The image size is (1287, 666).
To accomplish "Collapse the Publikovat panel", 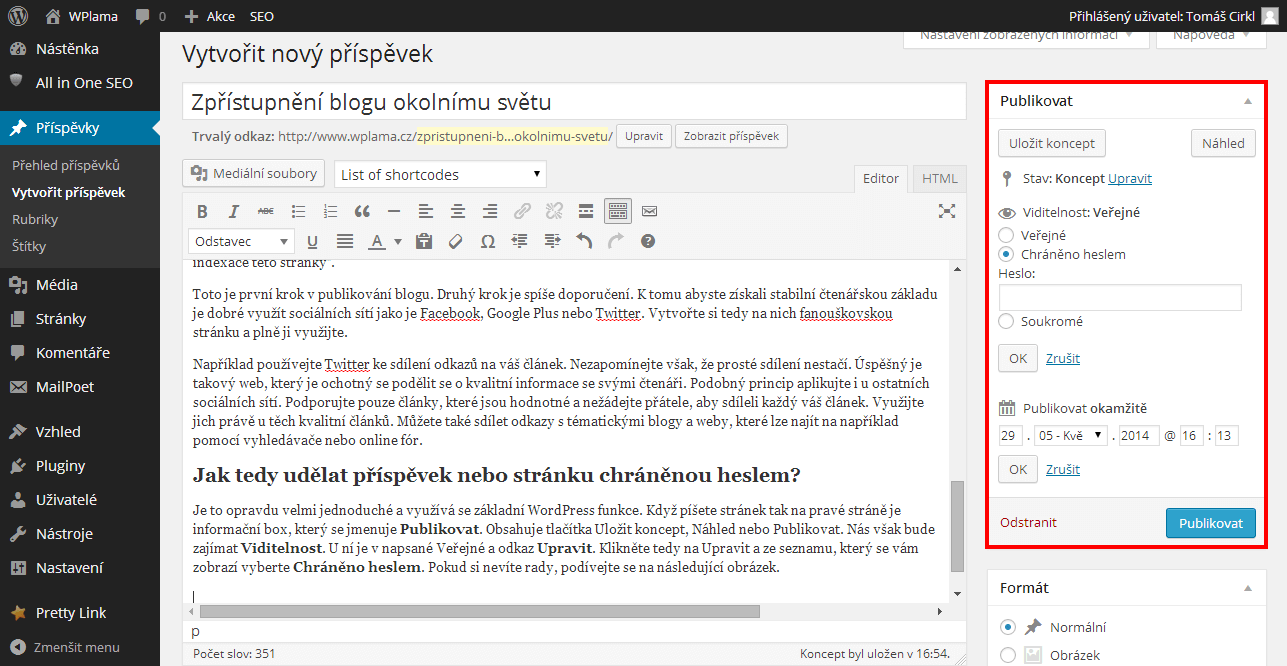I will pyautogui.click(x=1247, y=101).
